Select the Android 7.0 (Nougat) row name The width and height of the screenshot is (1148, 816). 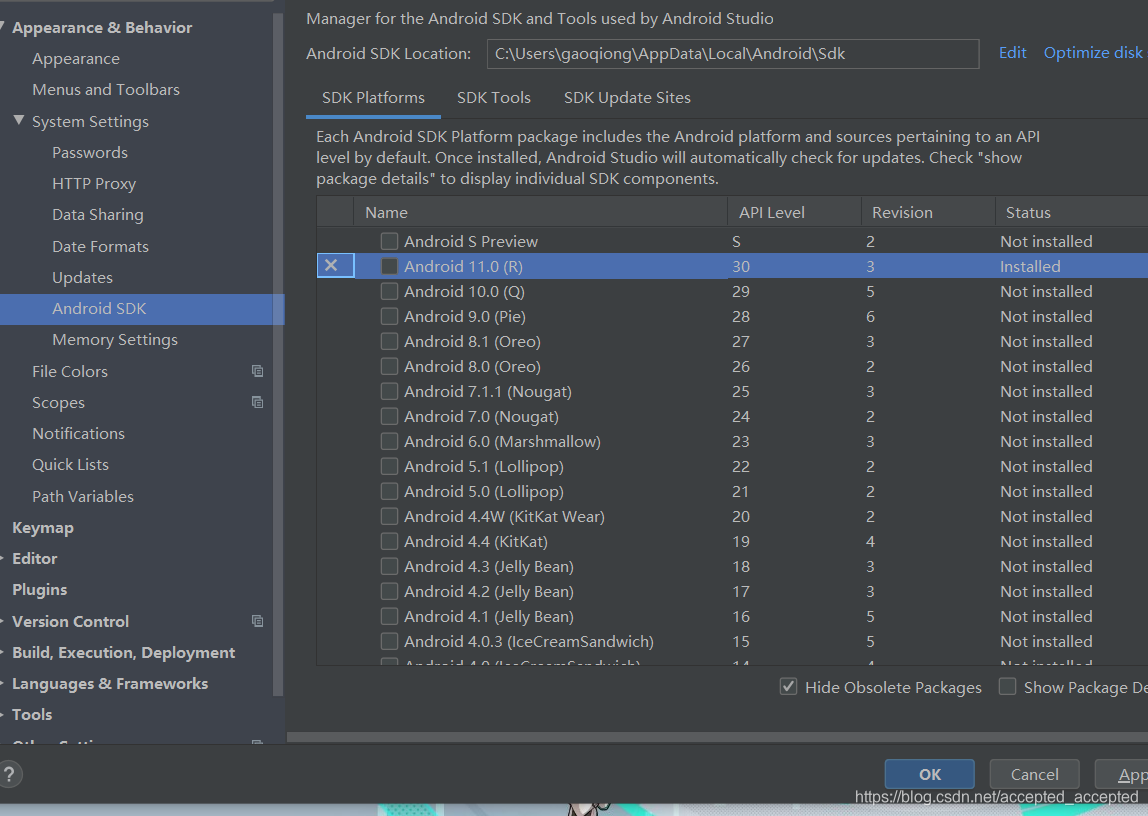(481, 416)
